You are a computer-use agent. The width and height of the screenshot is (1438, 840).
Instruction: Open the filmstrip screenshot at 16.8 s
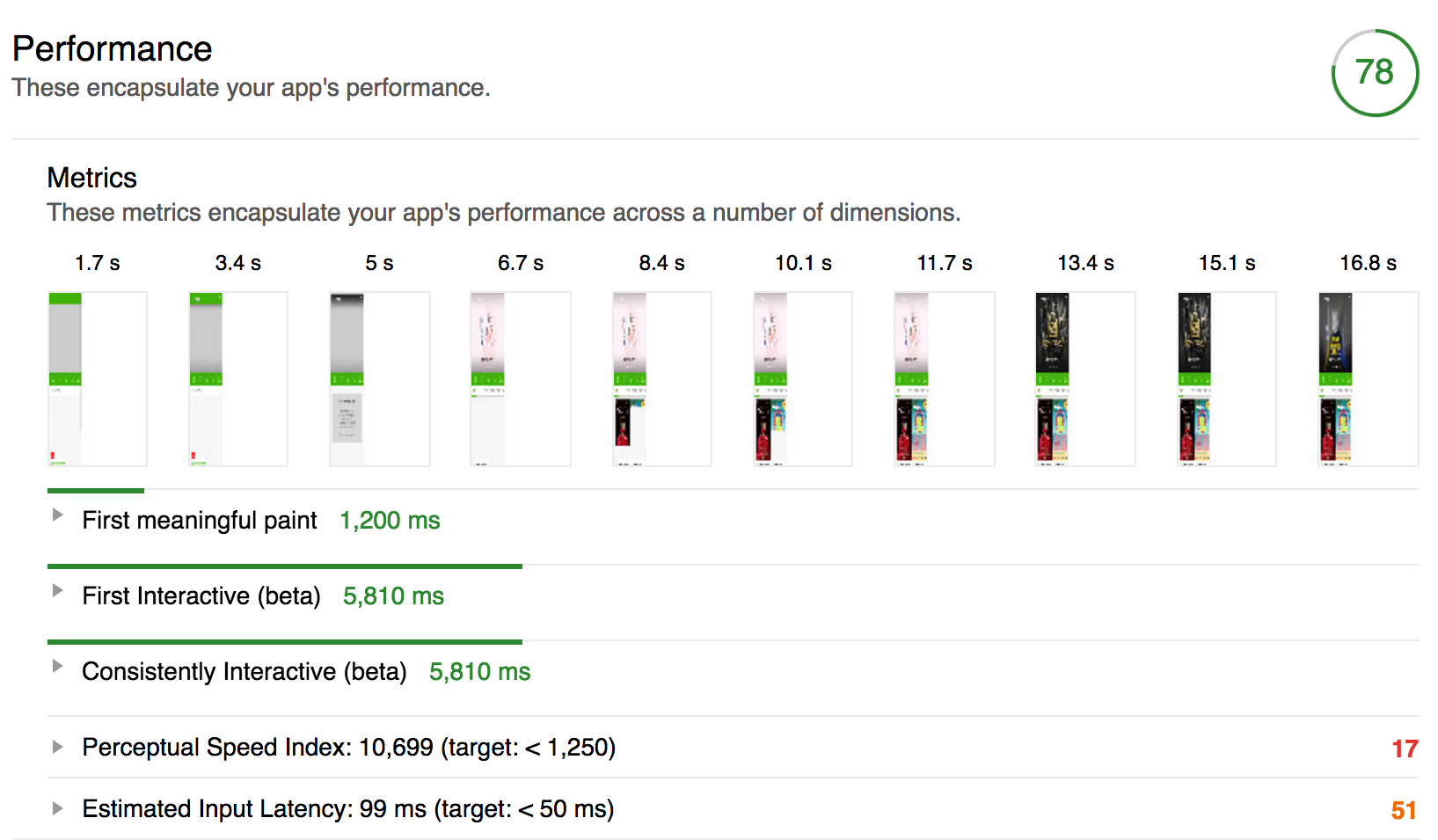click(1368, 378)
